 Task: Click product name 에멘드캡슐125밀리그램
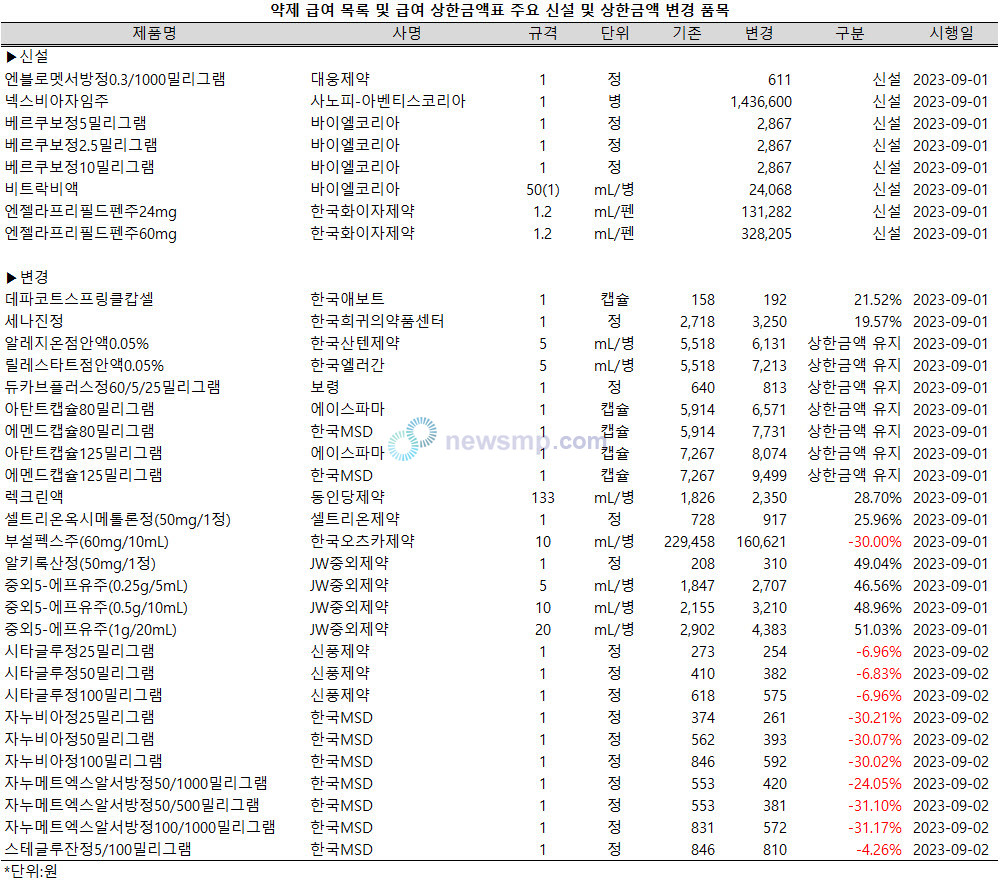coord(84,476)
